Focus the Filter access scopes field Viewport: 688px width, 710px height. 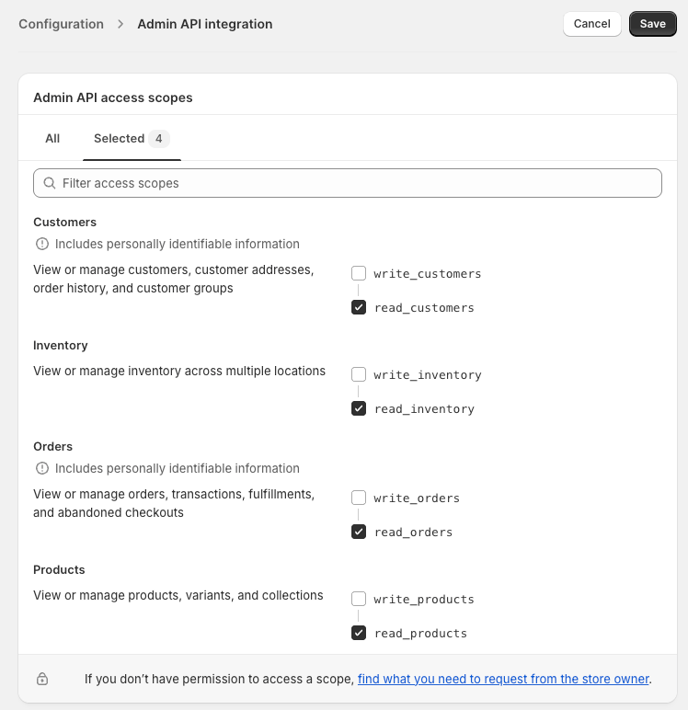click(x=347, y=183)
